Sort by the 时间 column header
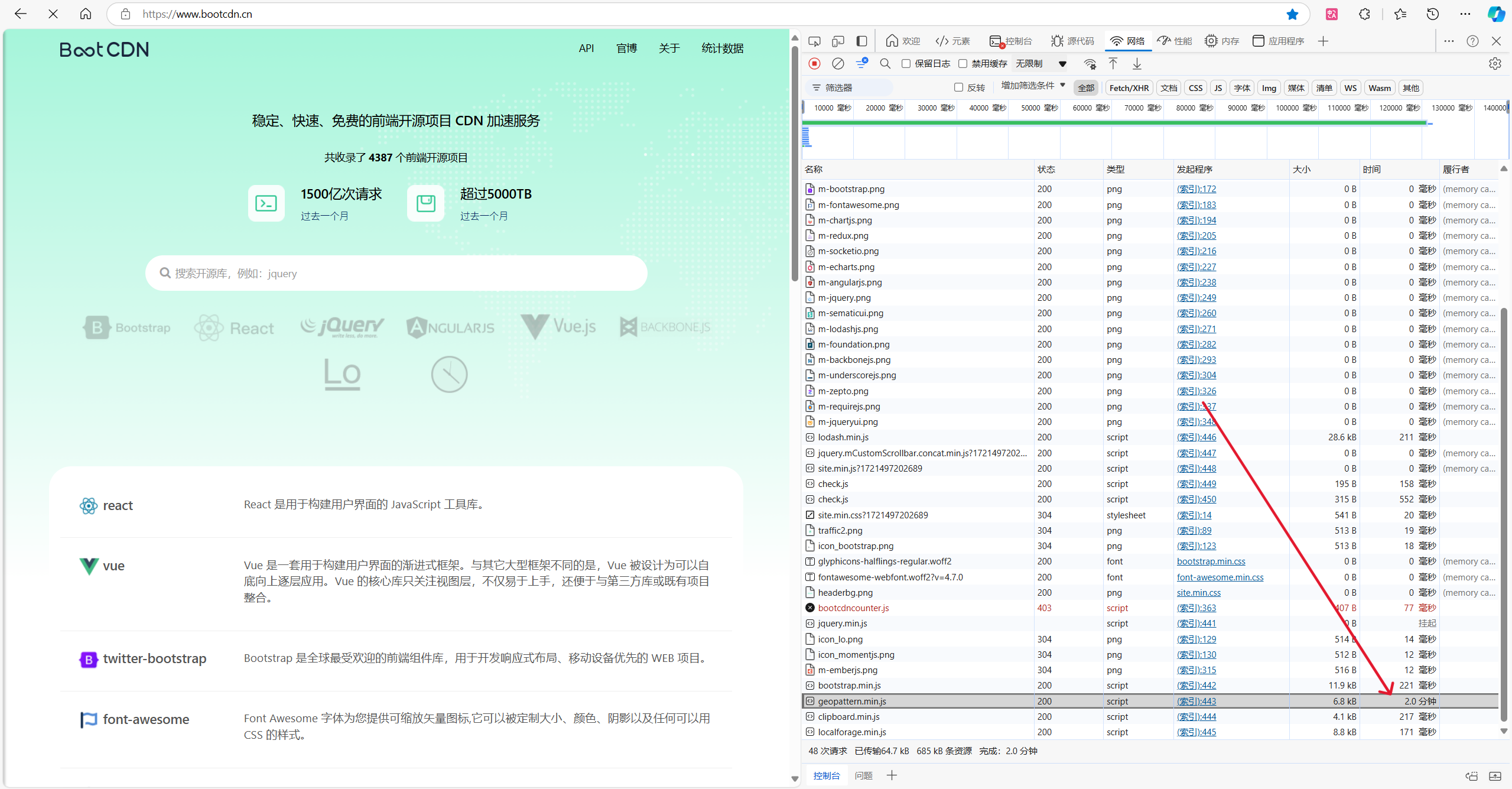Viewport: 1512px width, 789px height. click(1399, 169)
